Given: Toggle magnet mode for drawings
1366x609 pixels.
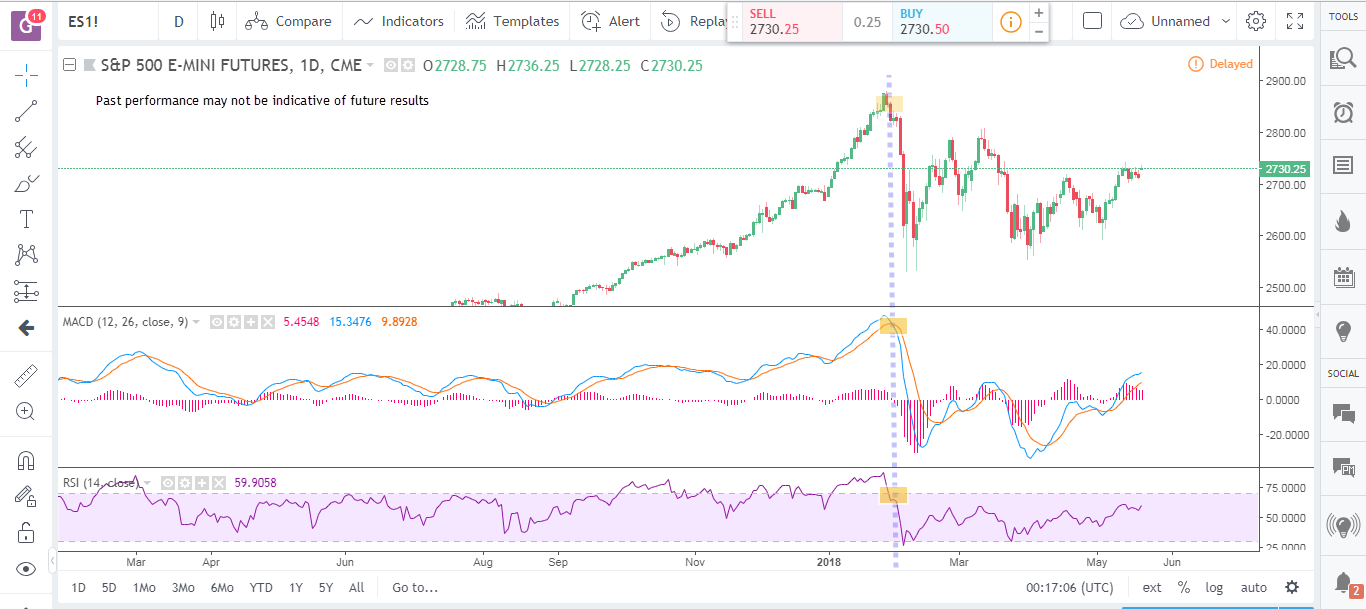Looking at the screenshot, I should click(26, 461).
